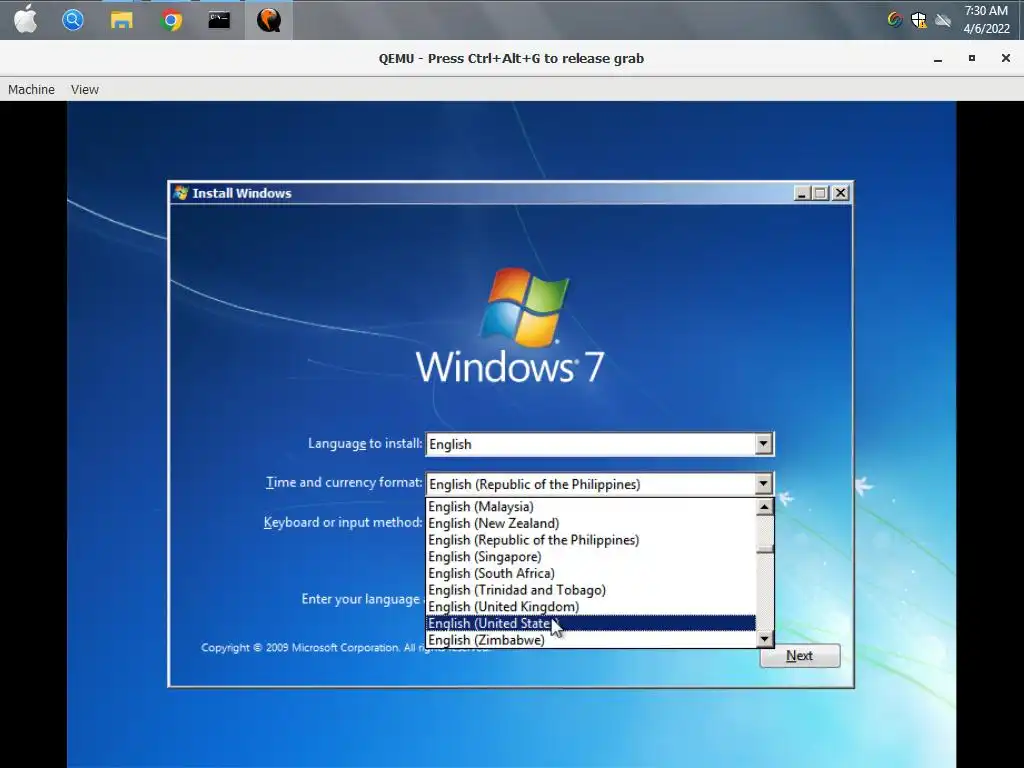Minimize the QEMU window
Image resolution: width=1024 pixels, height=768 pixels.
tap(938, 59)
